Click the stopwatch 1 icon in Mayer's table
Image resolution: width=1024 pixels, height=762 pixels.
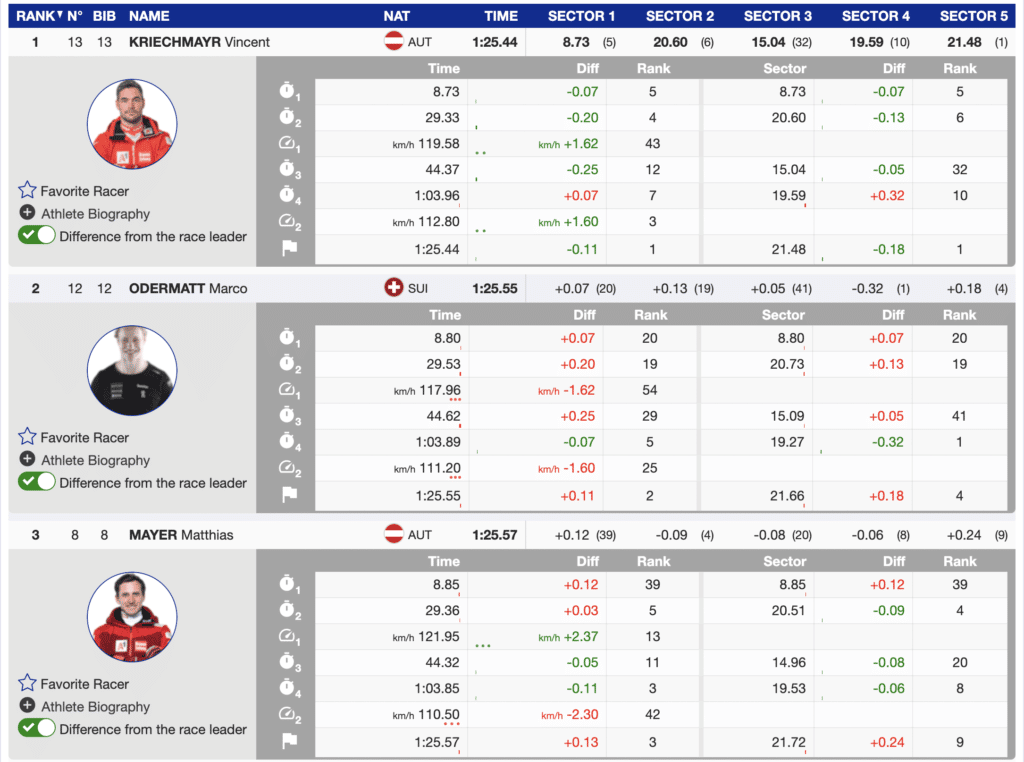point(289,584)
